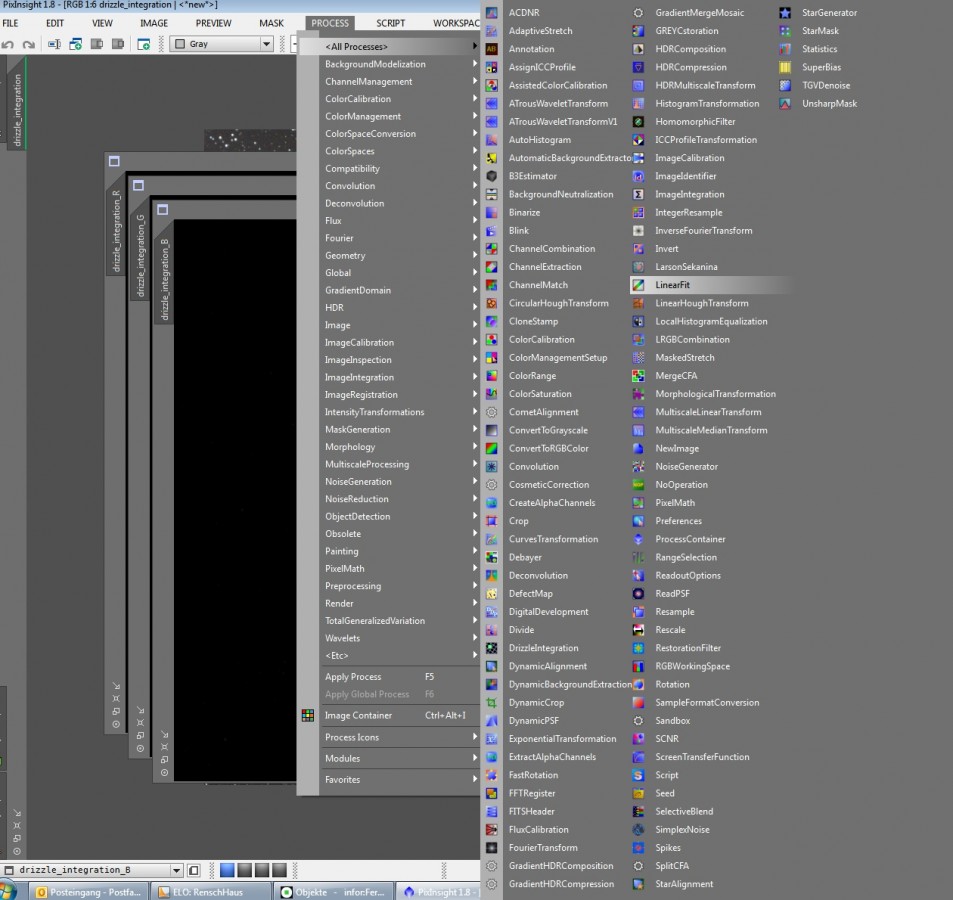Click the Windows Start orb
953x900 pixels.
tap(7, 891)
